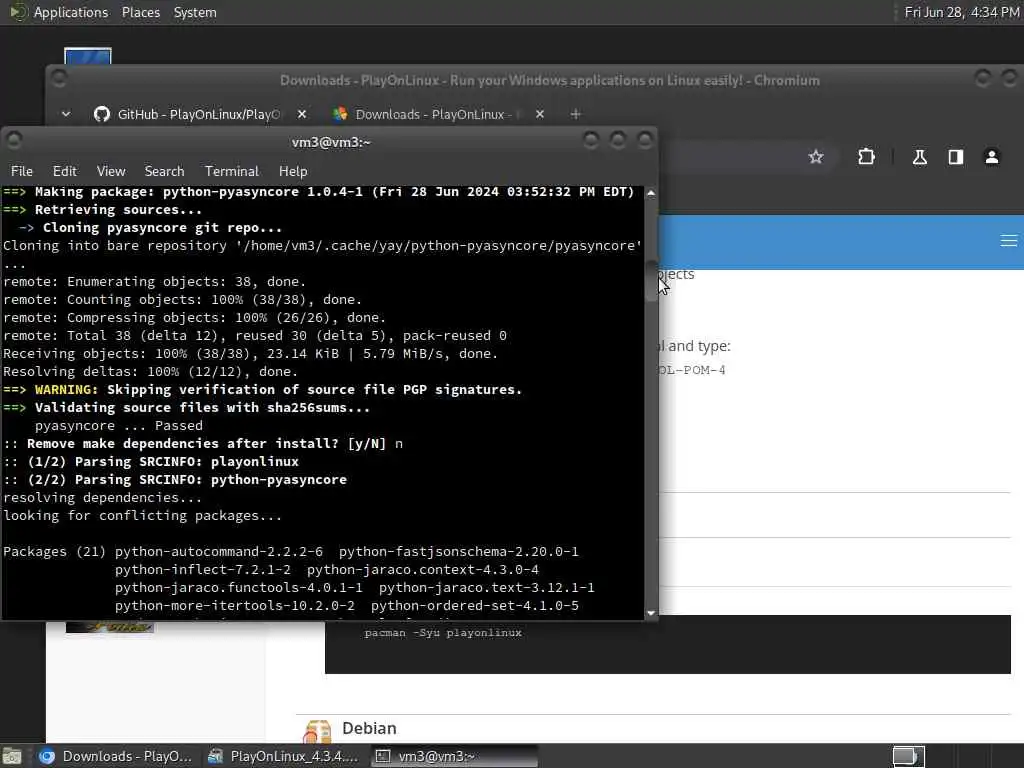Image resolution: width=1024 pixels, height=768 pixels.
Task: Switch to vm3@vm3:~ taskbar window
Action: point(455,756)
